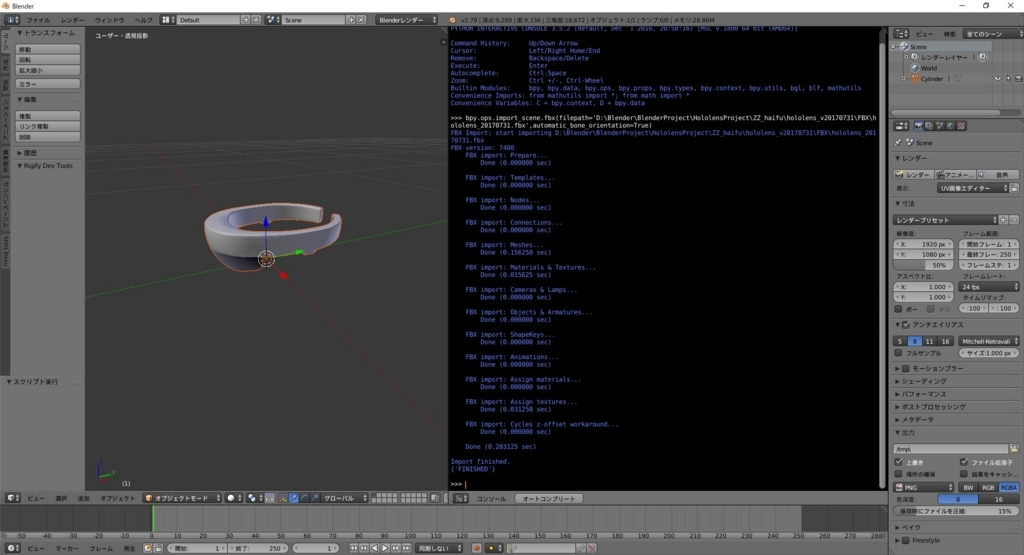Click the Mirror (ミラー) button in tool shelf
This screenshot has height=555, width=1024.
(x=48, y=84)
